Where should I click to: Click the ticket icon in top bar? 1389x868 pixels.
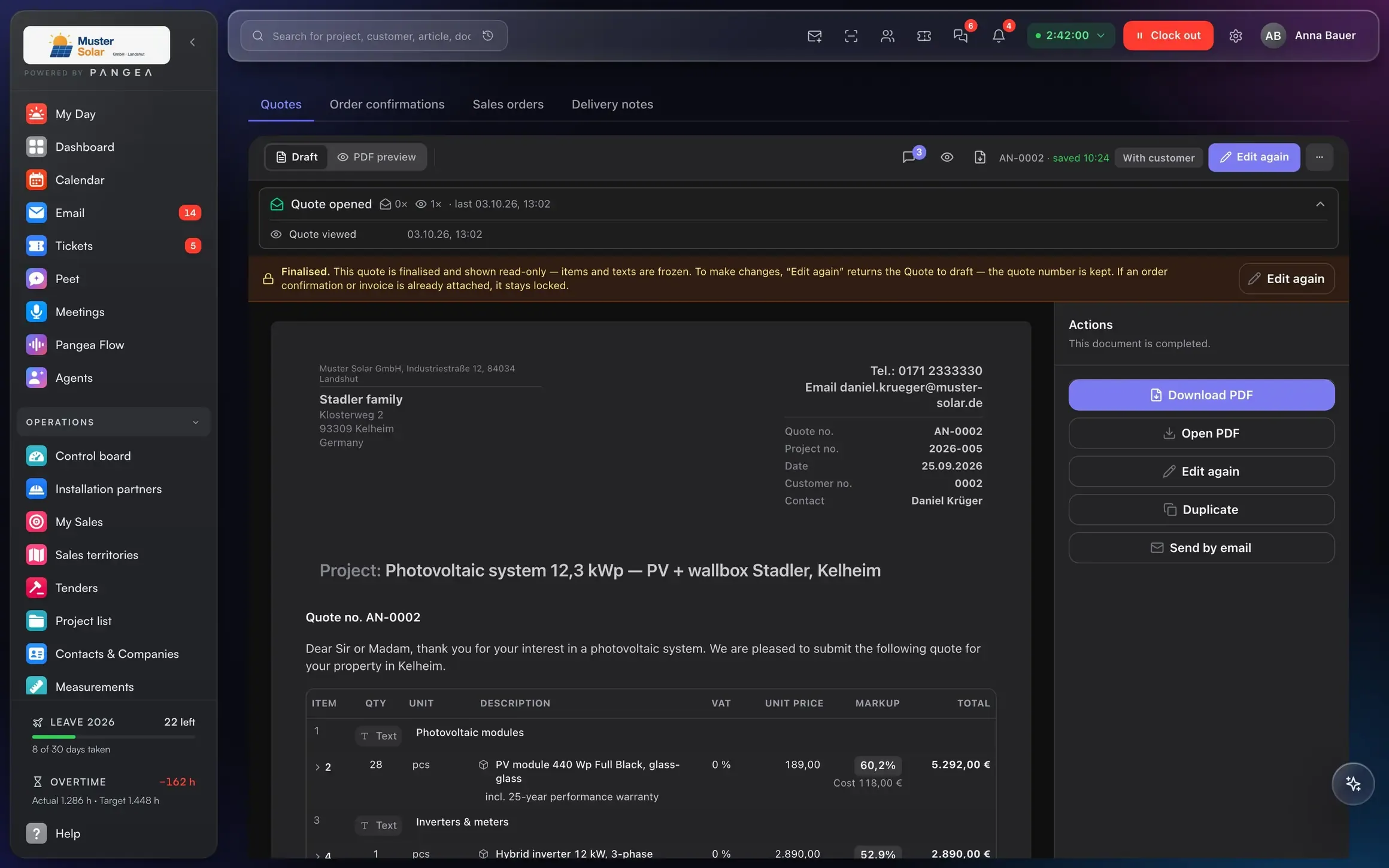[924, 36]
